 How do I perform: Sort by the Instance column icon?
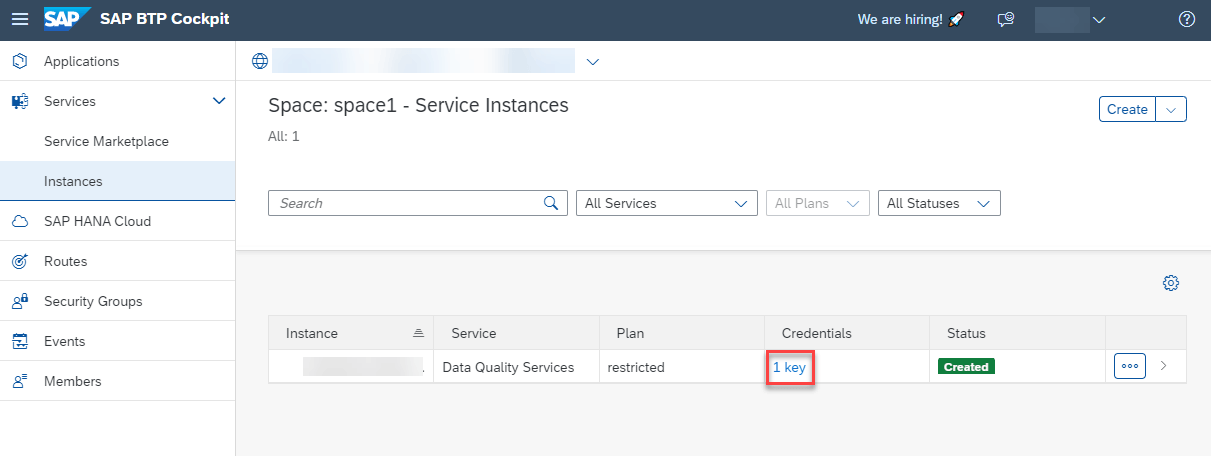[x=419, y=333]
